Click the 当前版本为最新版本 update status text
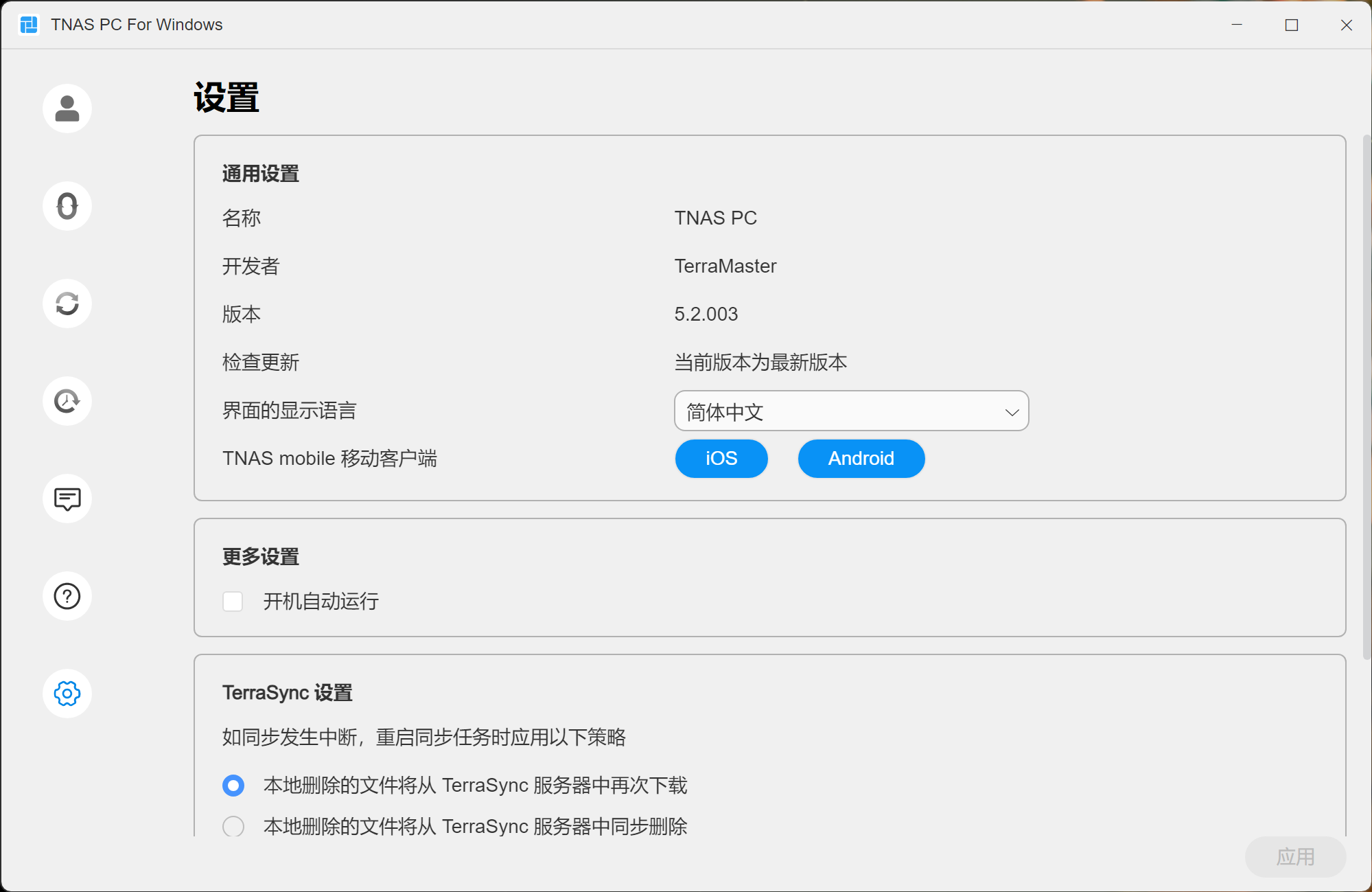1372x892 pixels. tap(760, 362)
